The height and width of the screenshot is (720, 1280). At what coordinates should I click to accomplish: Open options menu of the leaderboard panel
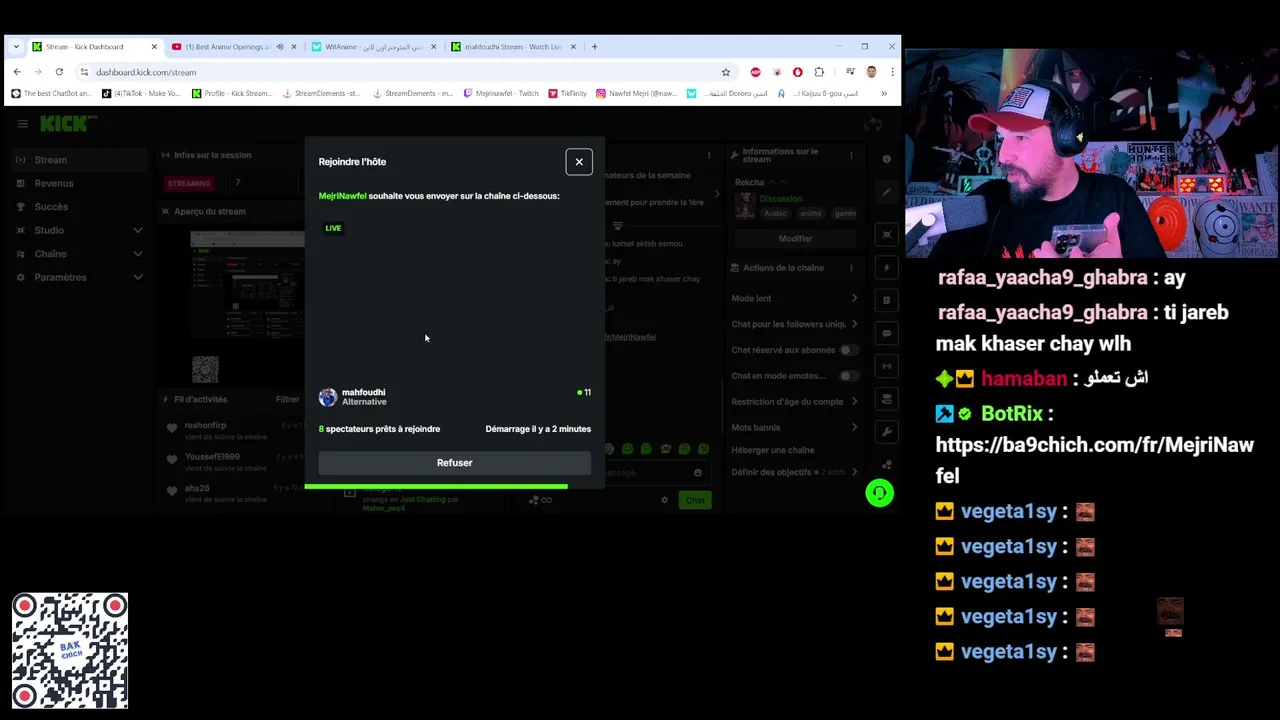[x=709, y=155]
